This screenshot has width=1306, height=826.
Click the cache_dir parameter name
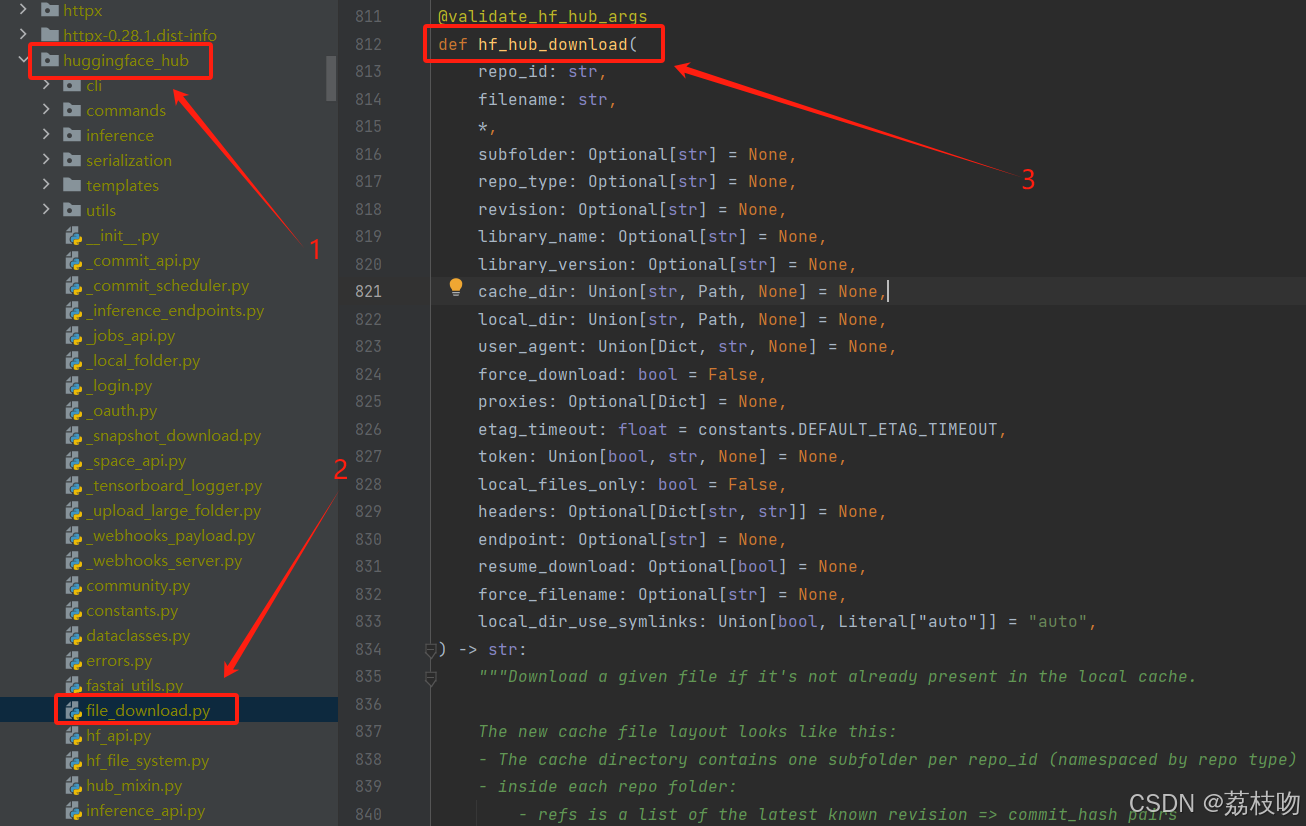pyautogui.click(x=523, y=292)
